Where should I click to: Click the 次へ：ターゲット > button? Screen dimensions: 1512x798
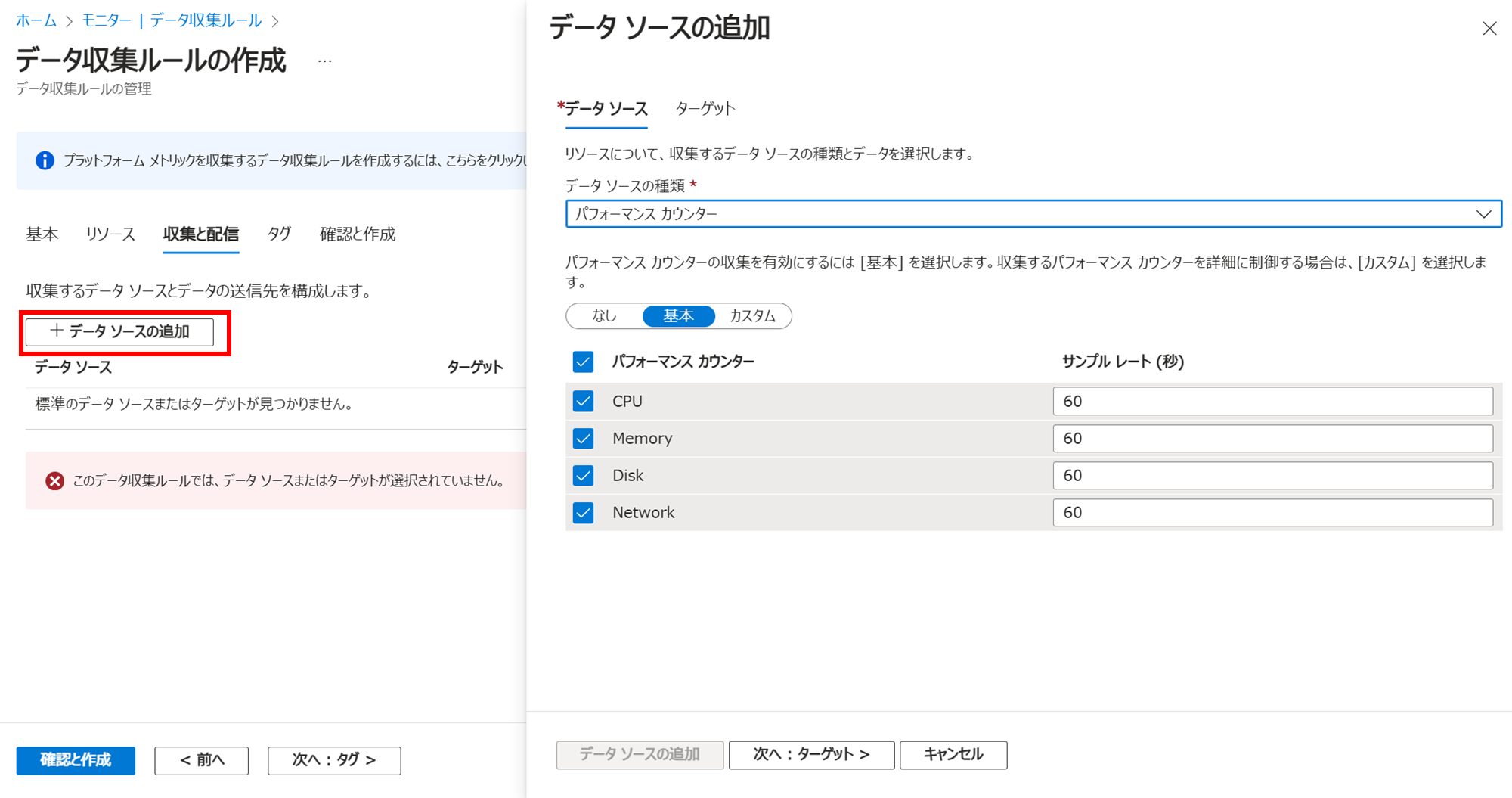click(x=811, y=755)
